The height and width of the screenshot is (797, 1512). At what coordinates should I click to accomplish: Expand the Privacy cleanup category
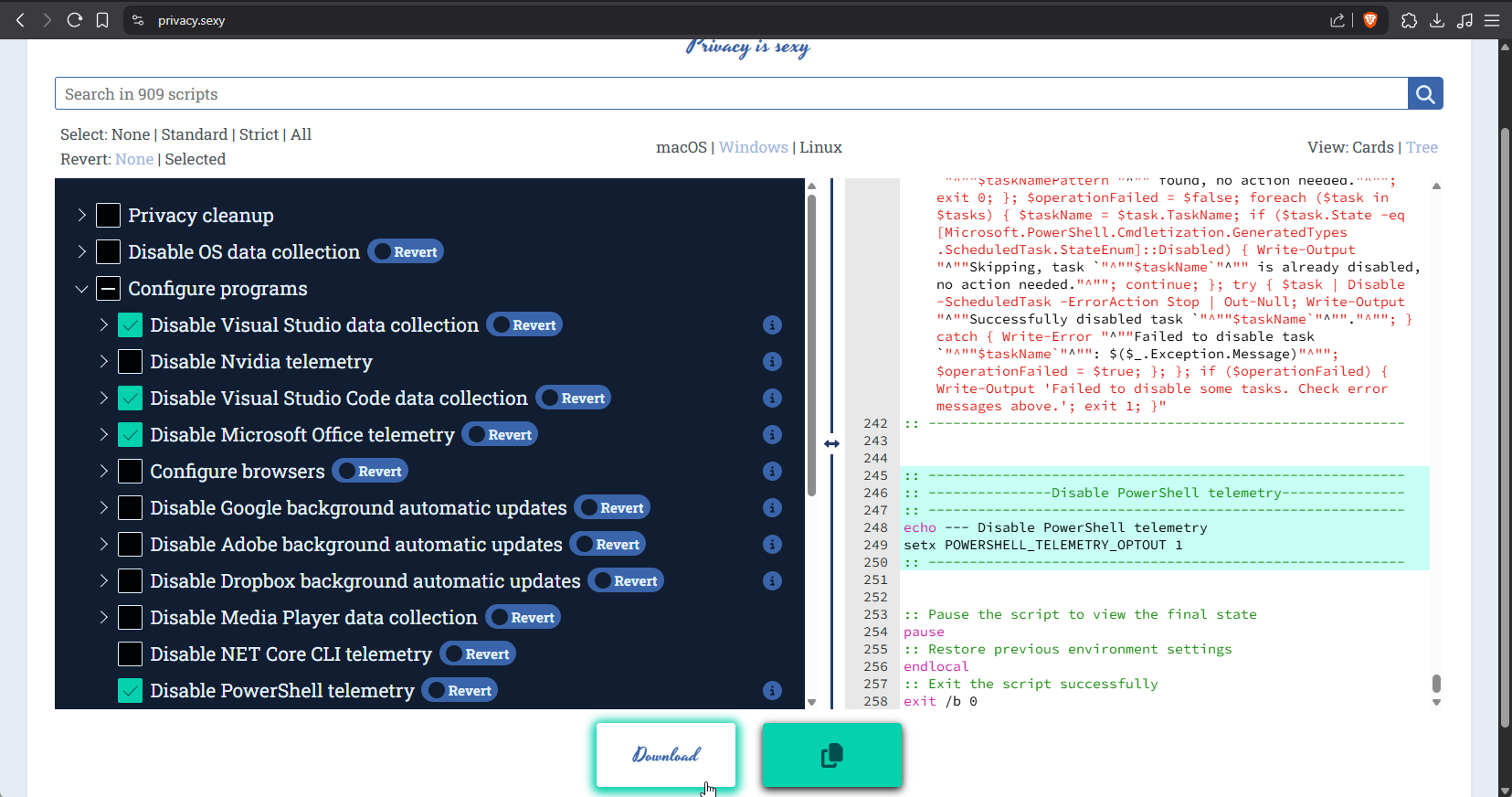(x=81, y=216)
